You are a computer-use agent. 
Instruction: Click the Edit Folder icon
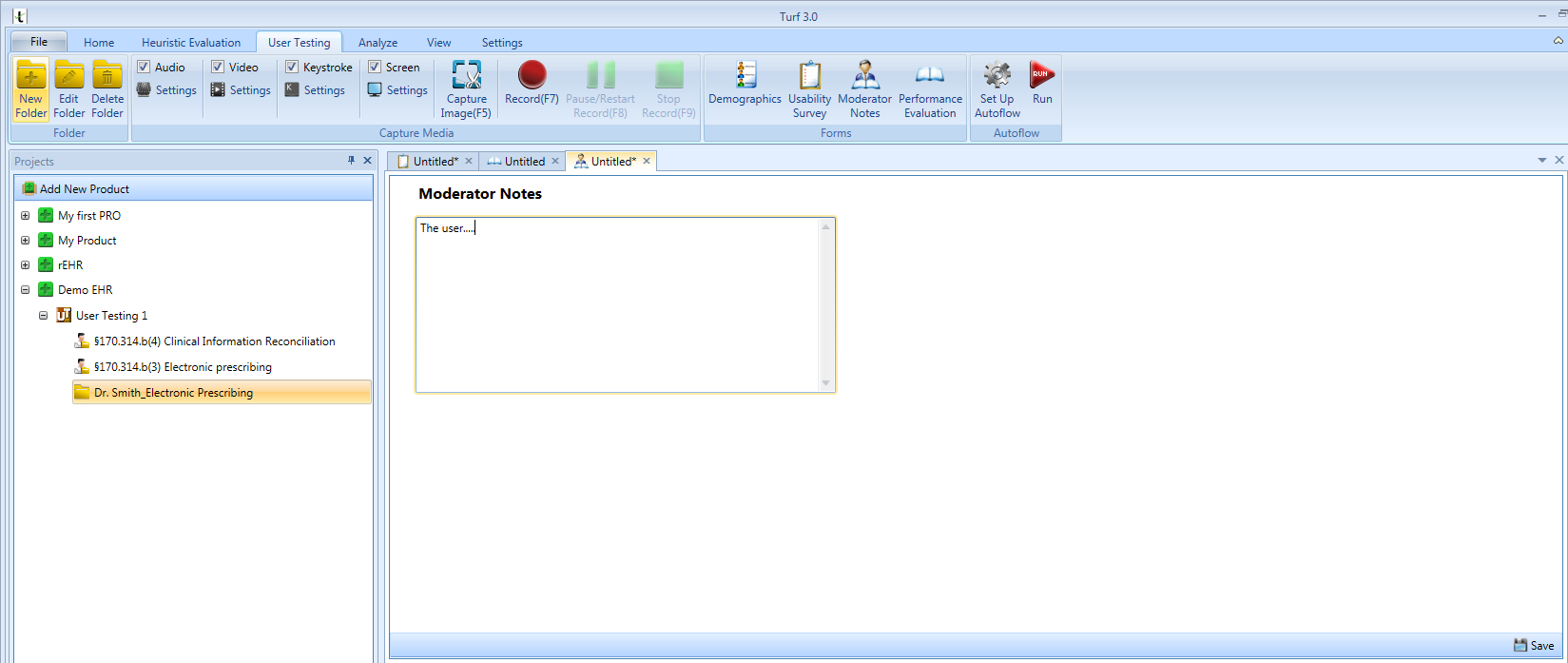click(x=69, y=76)
